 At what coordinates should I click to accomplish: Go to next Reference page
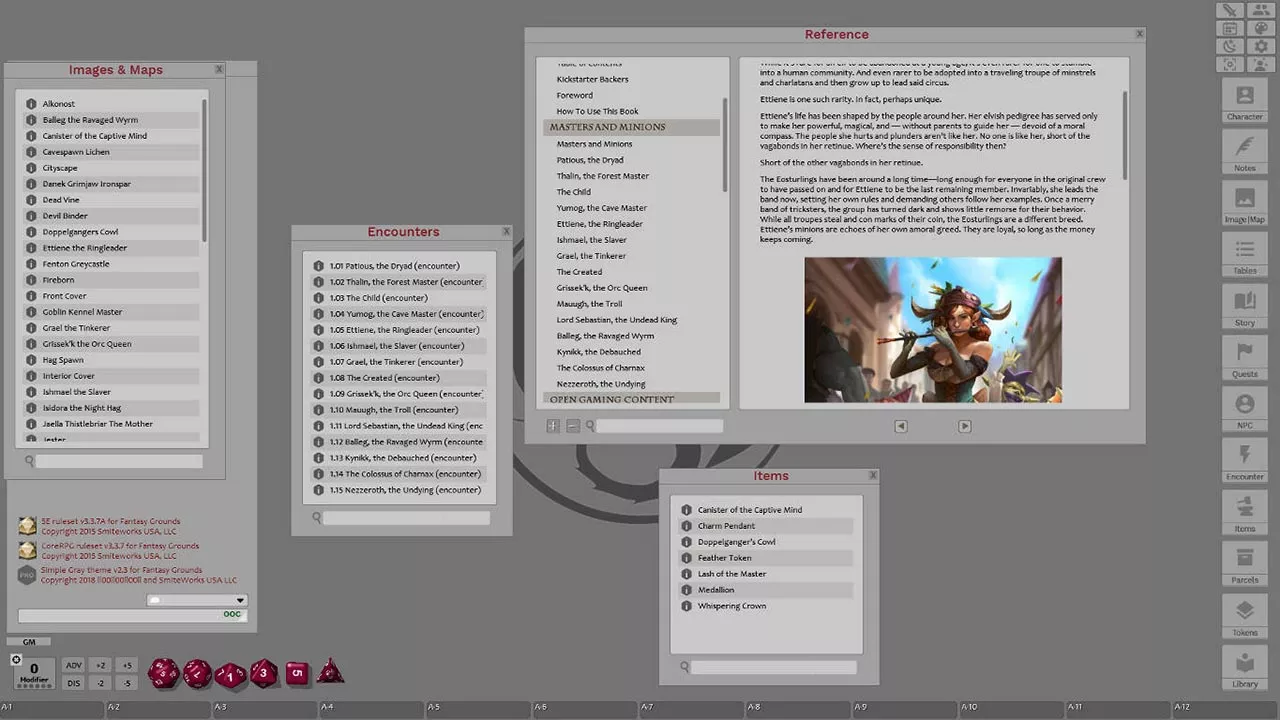(x=965, y=426)
